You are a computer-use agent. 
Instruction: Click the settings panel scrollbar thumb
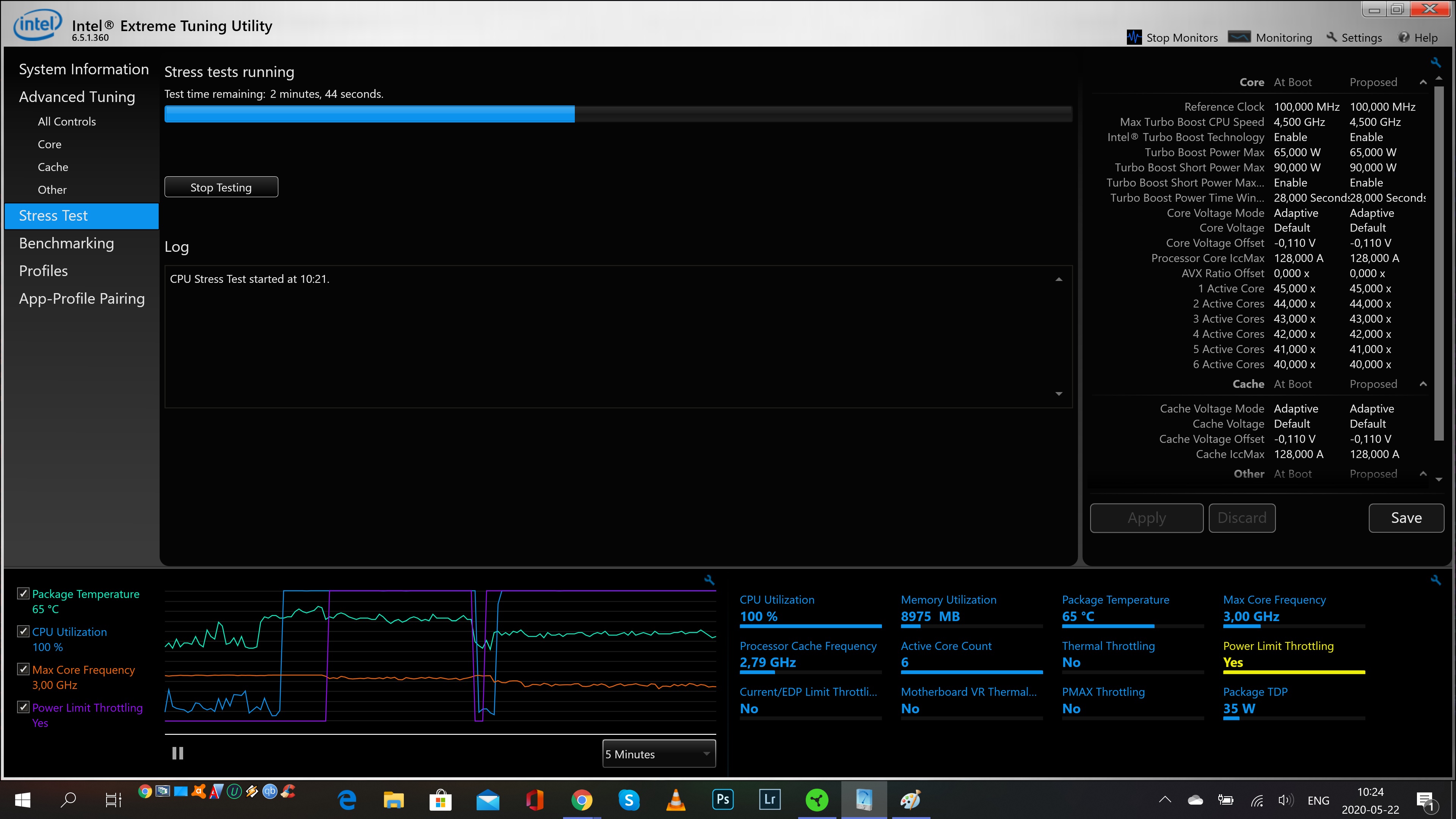[1439, 263]
